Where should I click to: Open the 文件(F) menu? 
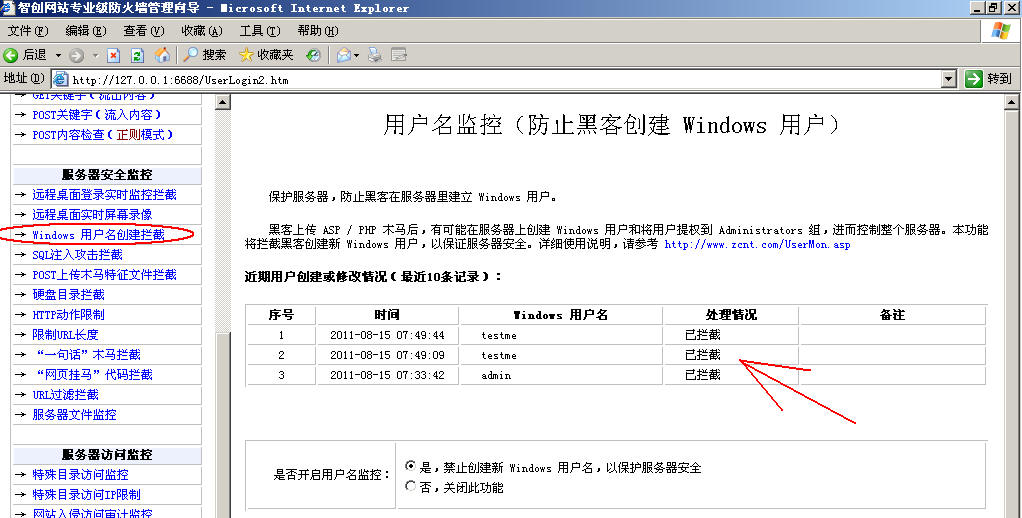pyautogui.click(x=27, y=31)
